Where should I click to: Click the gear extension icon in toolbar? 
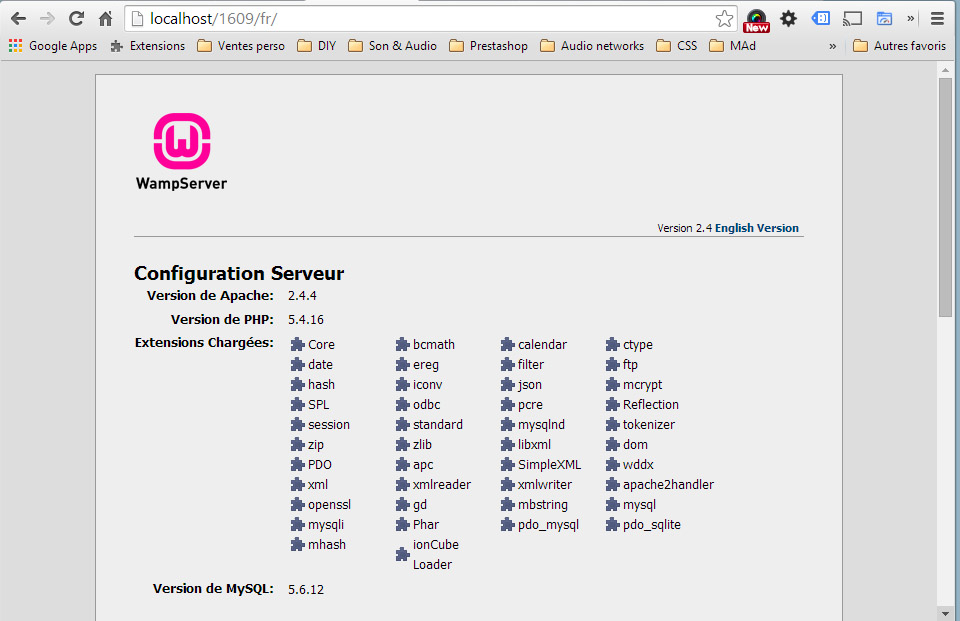789,19
